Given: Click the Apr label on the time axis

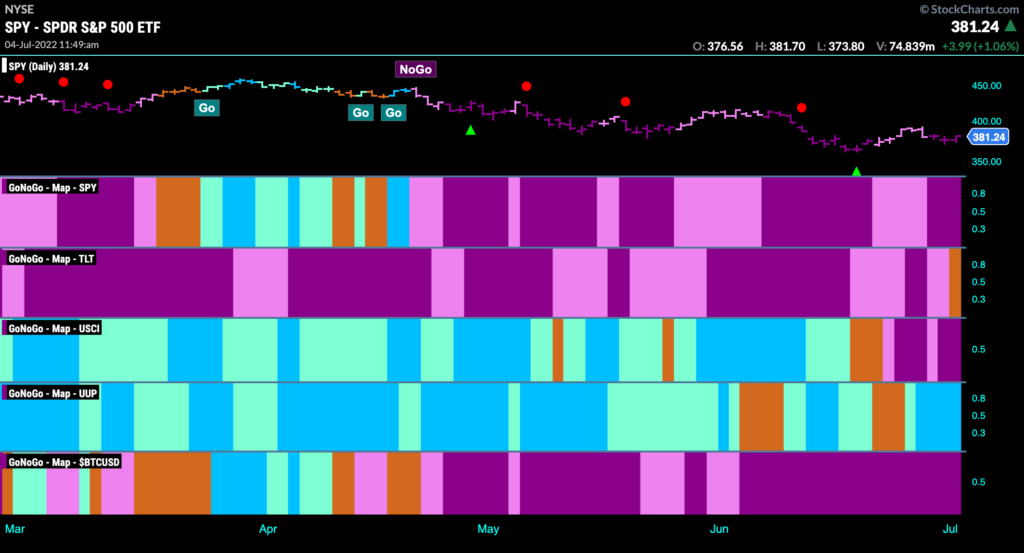Looking at the screenshot, I should point(268,529).
